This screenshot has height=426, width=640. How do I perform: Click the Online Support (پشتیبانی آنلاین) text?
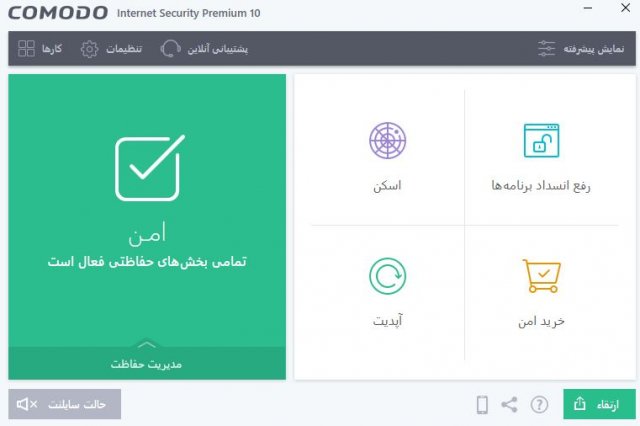coord(218,49)
